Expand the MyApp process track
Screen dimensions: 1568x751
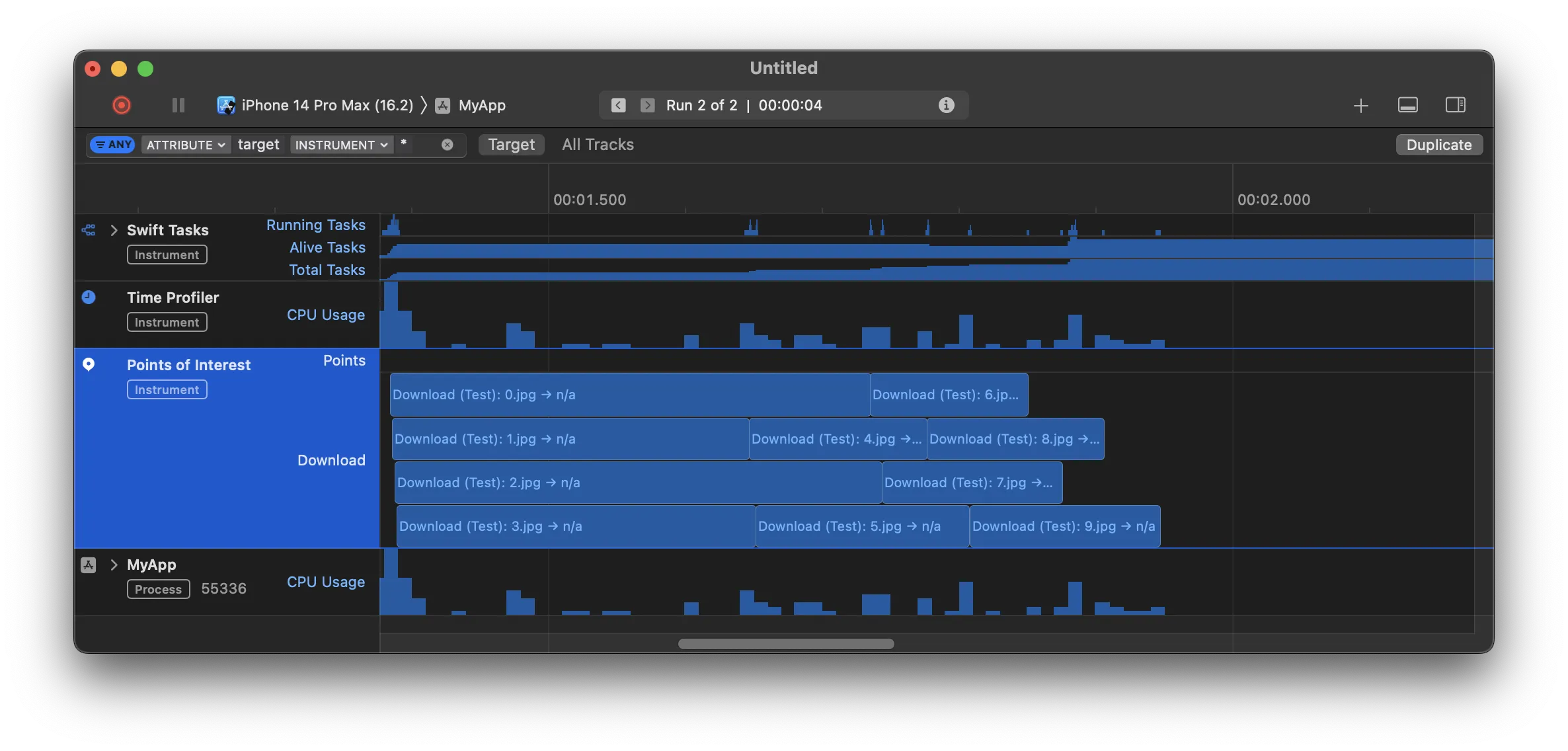pos(114,565)
